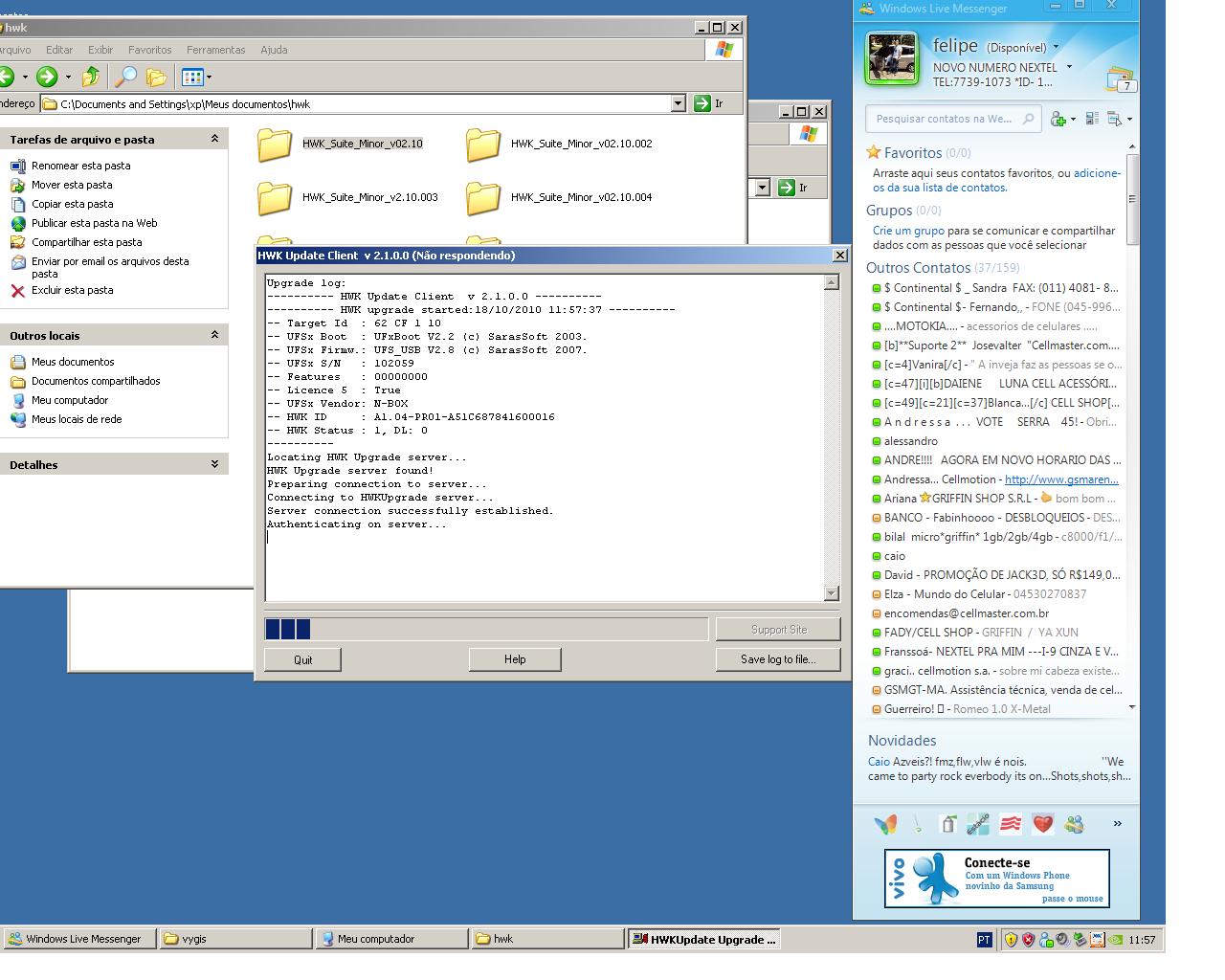Expand the Detalhes panel
The height and width of the screenshot is (980, 1225).
point(214,464)
